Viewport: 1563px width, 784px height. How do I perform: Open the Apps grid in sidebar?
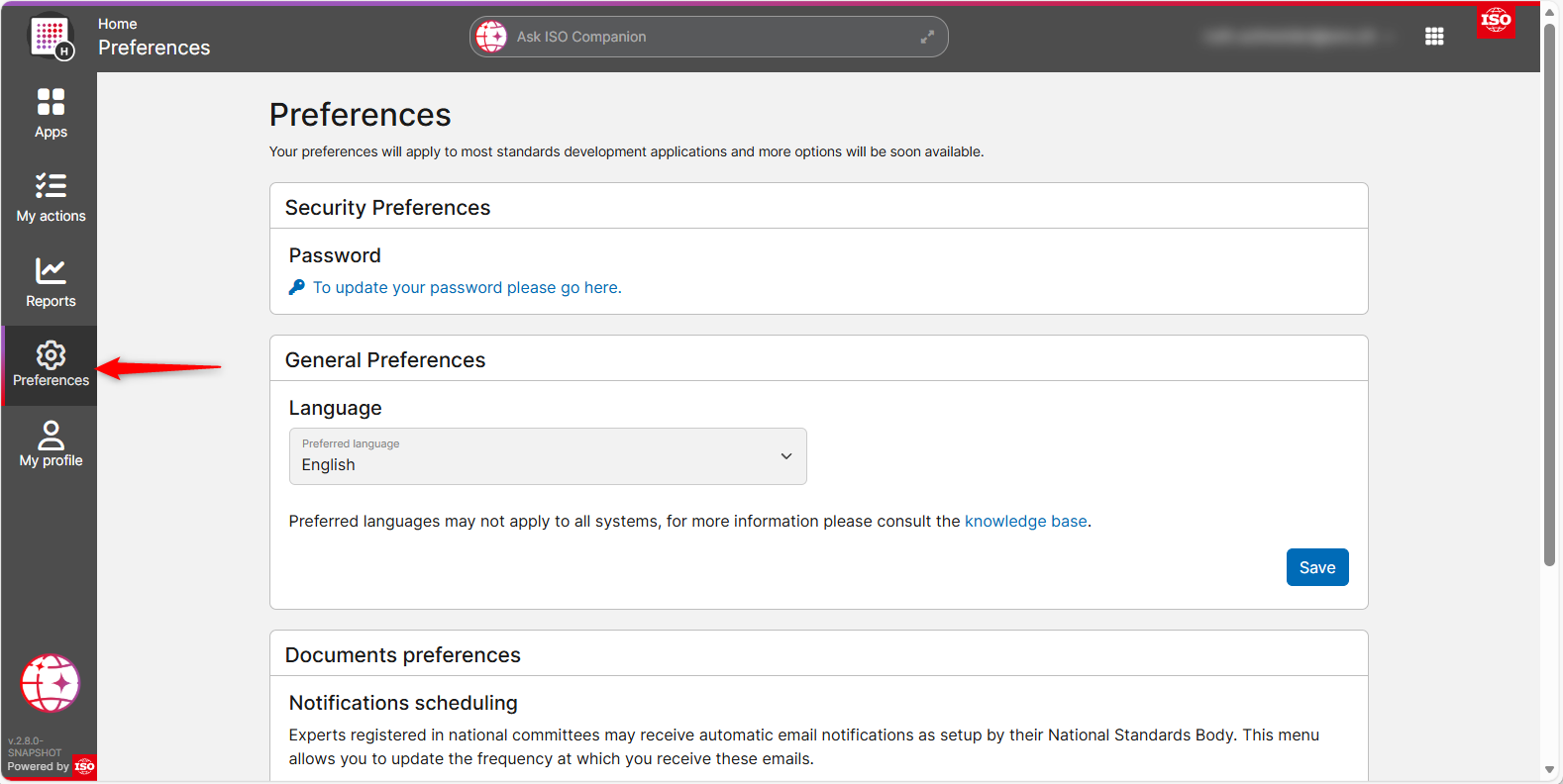point(51,113)
